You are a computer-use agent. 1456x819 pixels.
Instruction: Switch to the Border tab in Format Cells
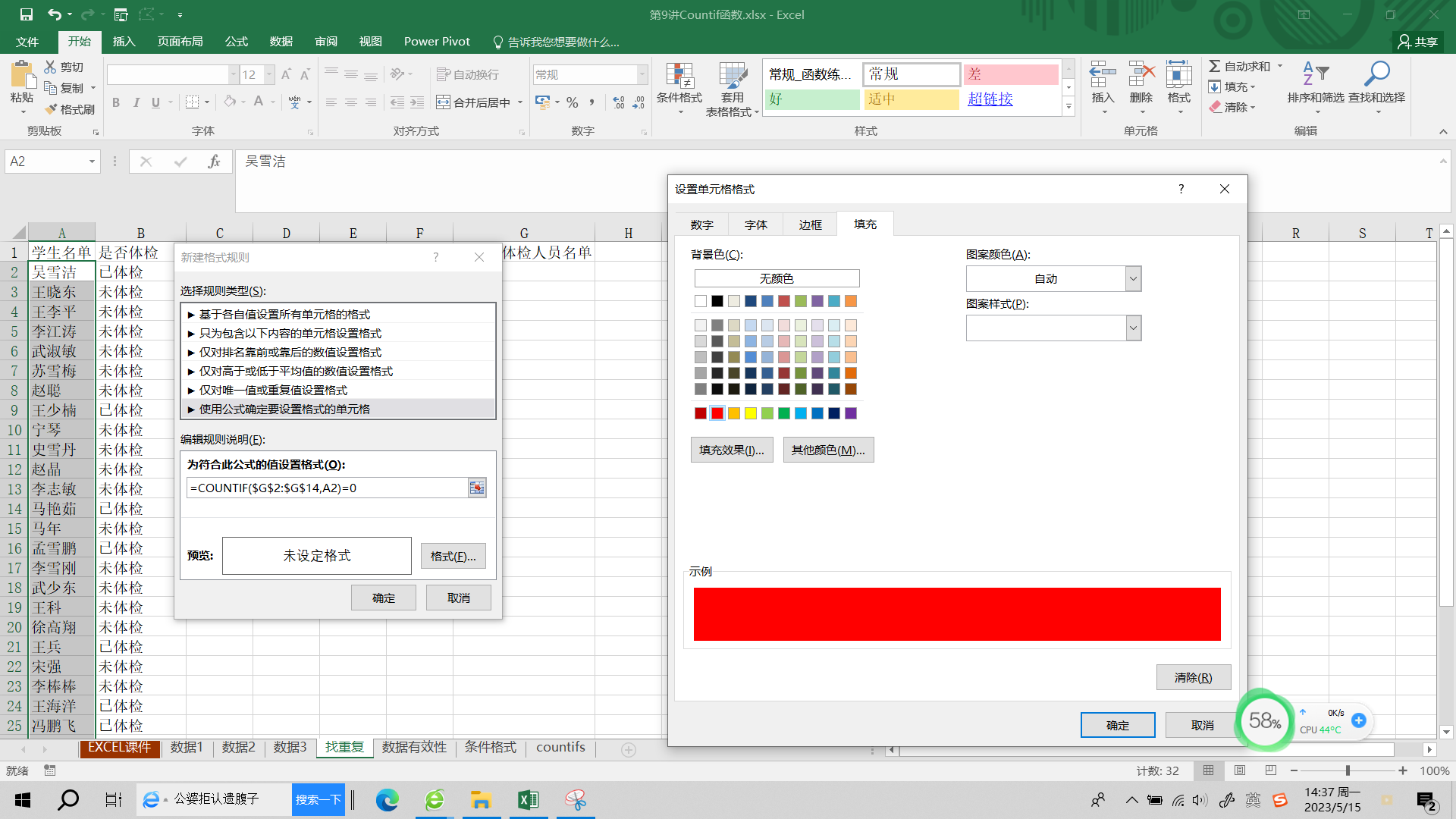coord(810,224)
